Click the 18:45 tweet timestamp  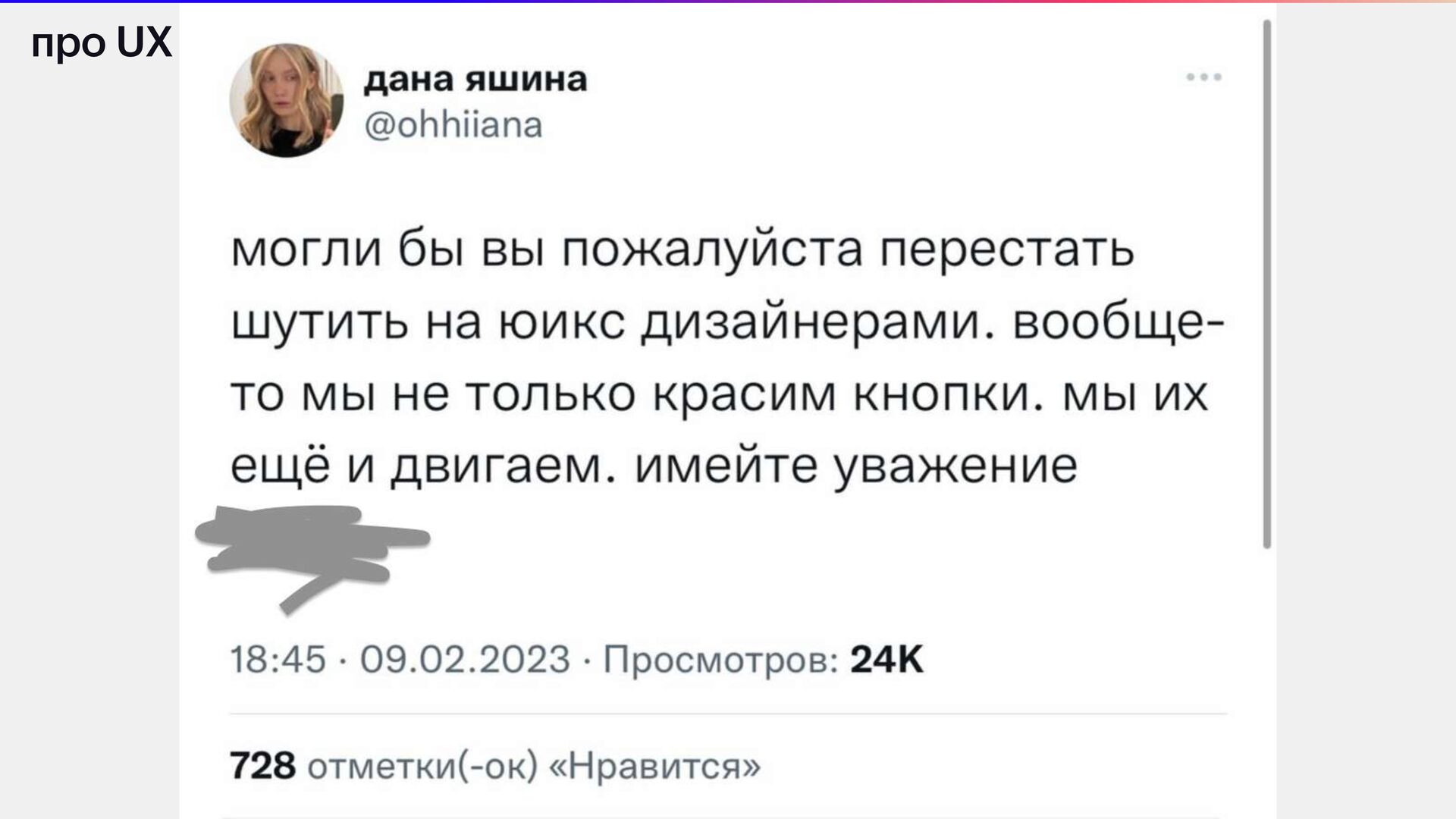278,659
